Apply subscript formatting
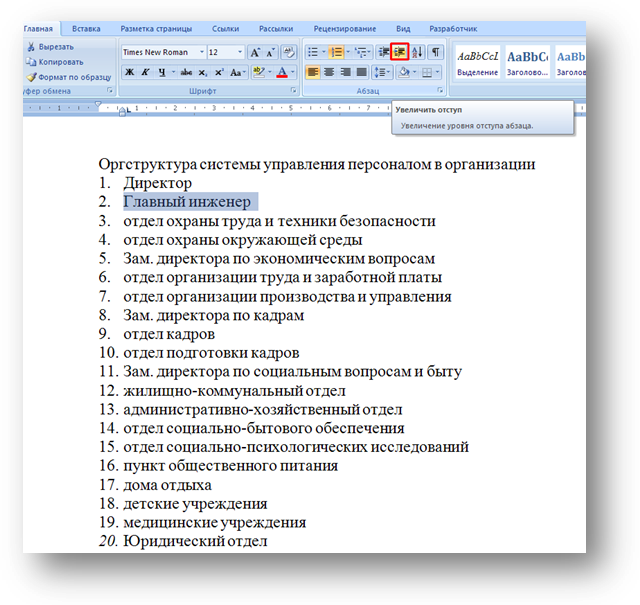The height and width of the screenshot is (605, 640). (202, 72)
